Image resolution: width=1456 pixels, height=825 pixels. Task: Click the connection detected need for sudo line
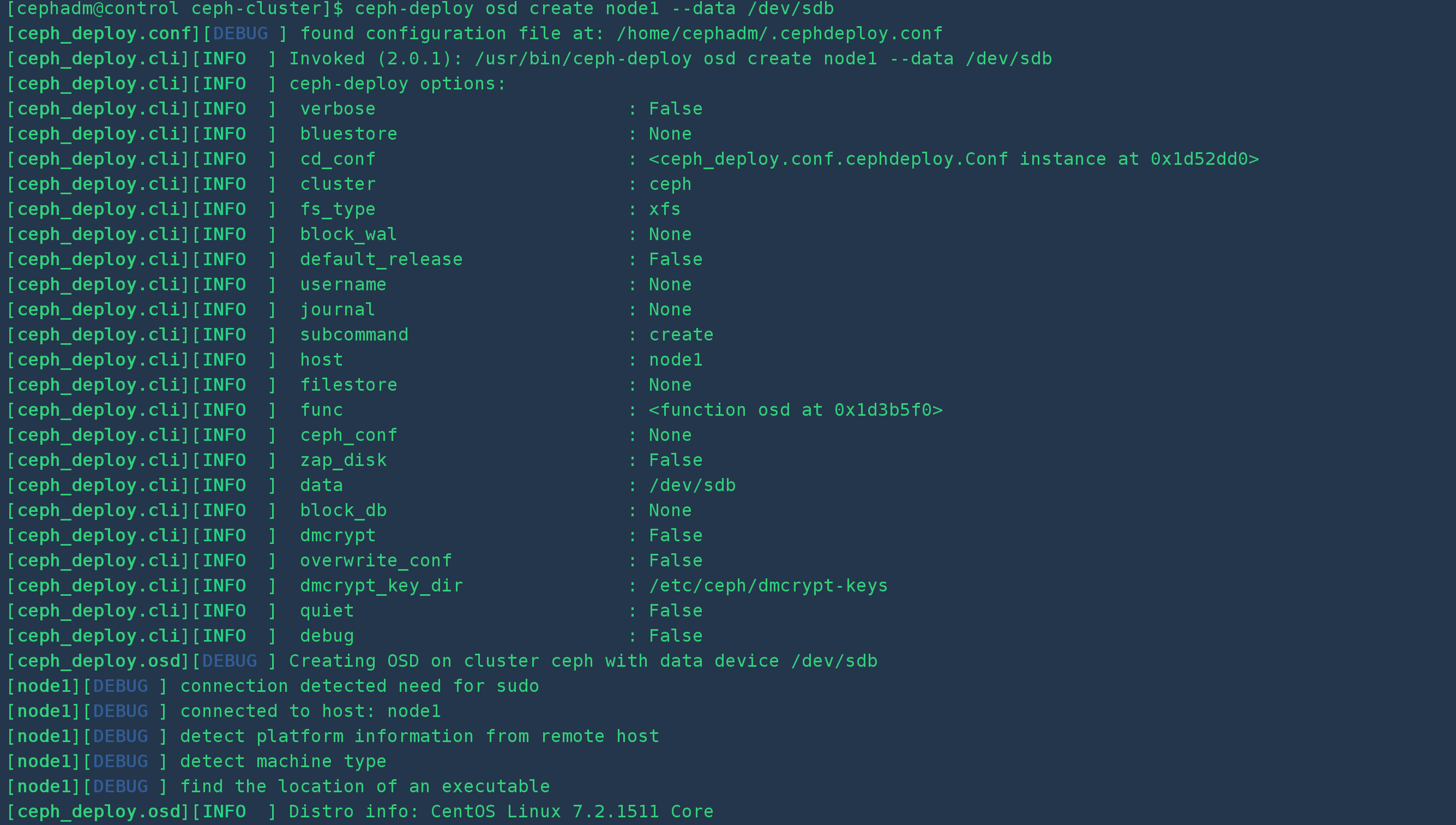(x=273, y=686)
